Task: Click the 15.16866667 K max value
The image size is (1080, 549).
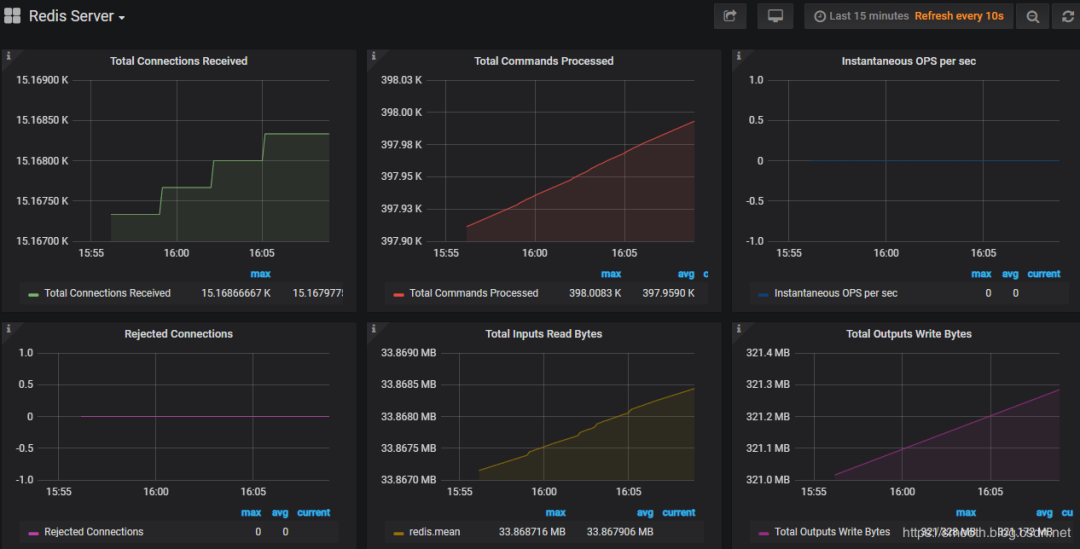Action: pos(236,293)
